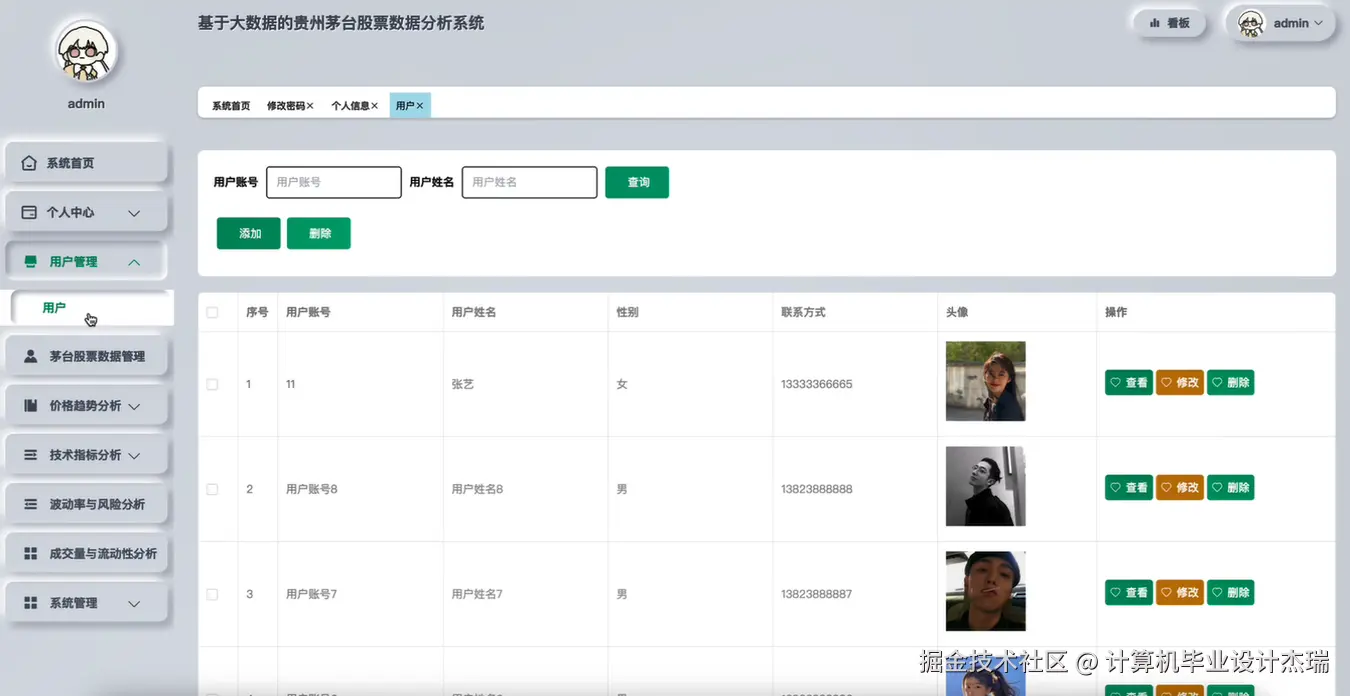The width and height of the screenshot is (1350, 696).
Task: Click the heart icon in 删除 for row 张艺
Action: (x=1217, y=382)
